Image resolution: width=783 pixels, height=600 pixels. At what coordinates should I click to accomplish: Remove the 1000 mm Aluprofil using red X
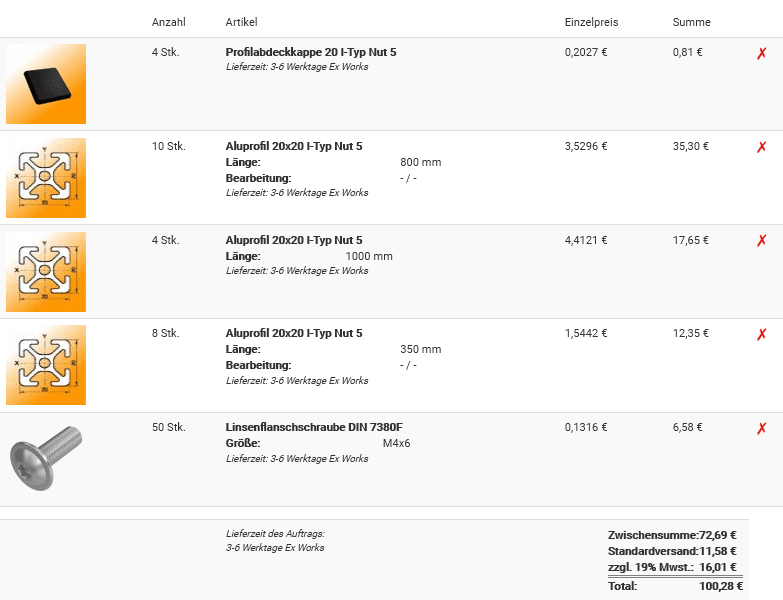point(762,241)
